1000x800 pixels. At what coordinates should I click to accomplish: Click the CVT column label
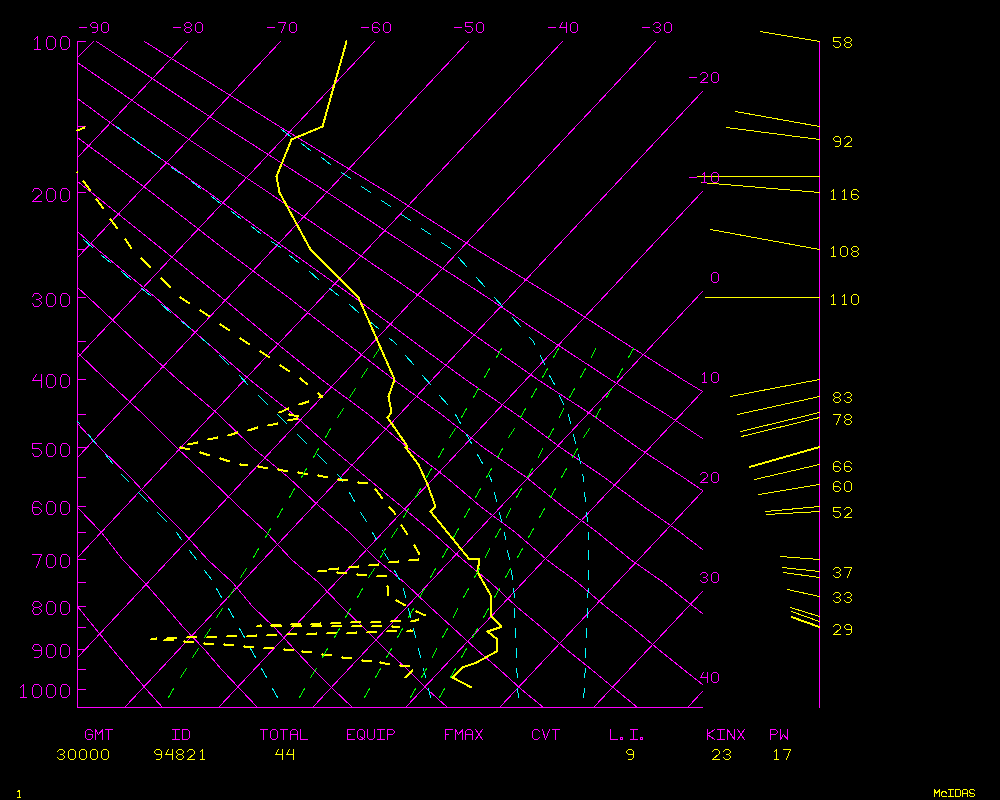546,735
